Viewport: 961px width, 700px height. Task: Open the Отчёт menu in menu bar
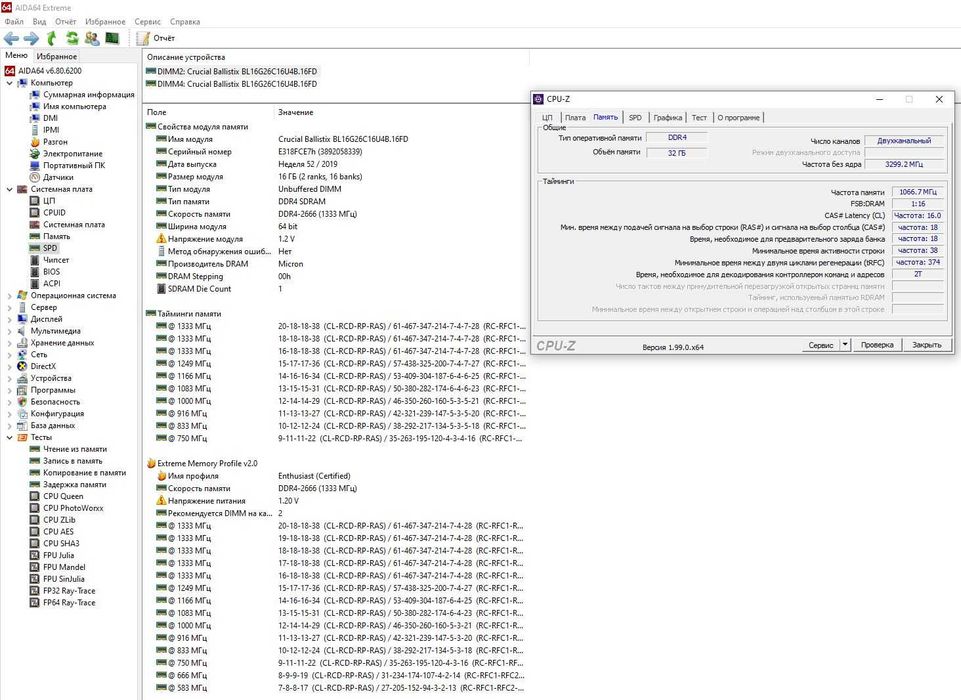(x=66, y=21)
